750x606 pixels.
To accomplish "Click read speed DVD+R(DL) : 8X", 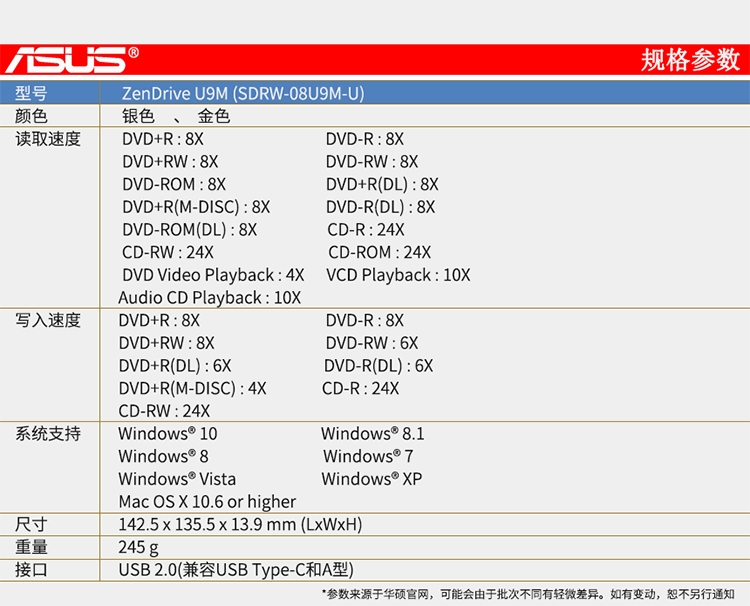I will point(382,184).
